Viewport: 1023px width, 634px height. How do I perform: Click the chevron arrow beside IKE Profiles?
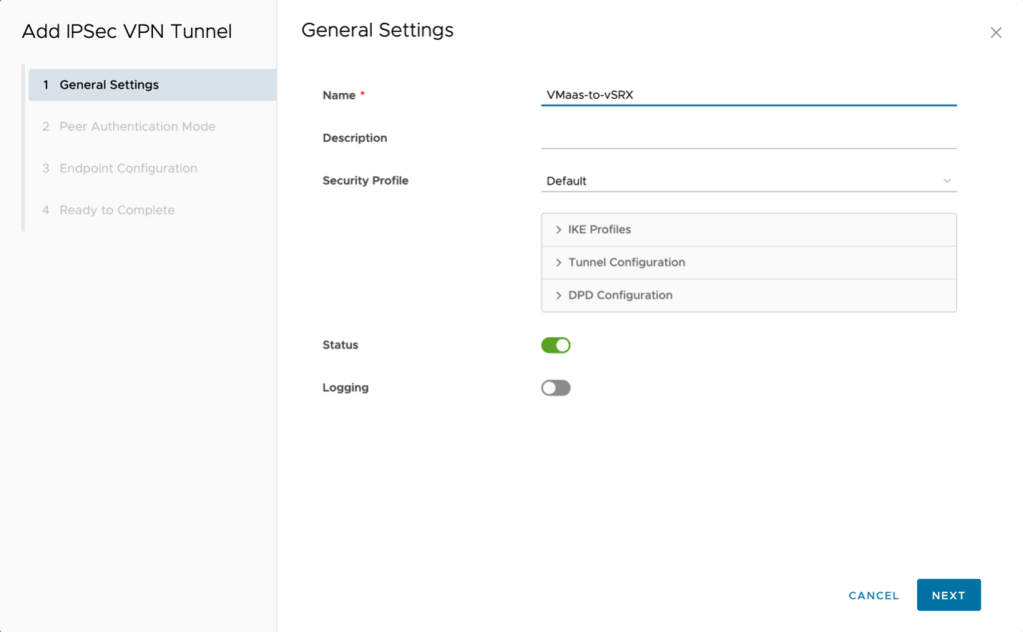click(558, 230)
